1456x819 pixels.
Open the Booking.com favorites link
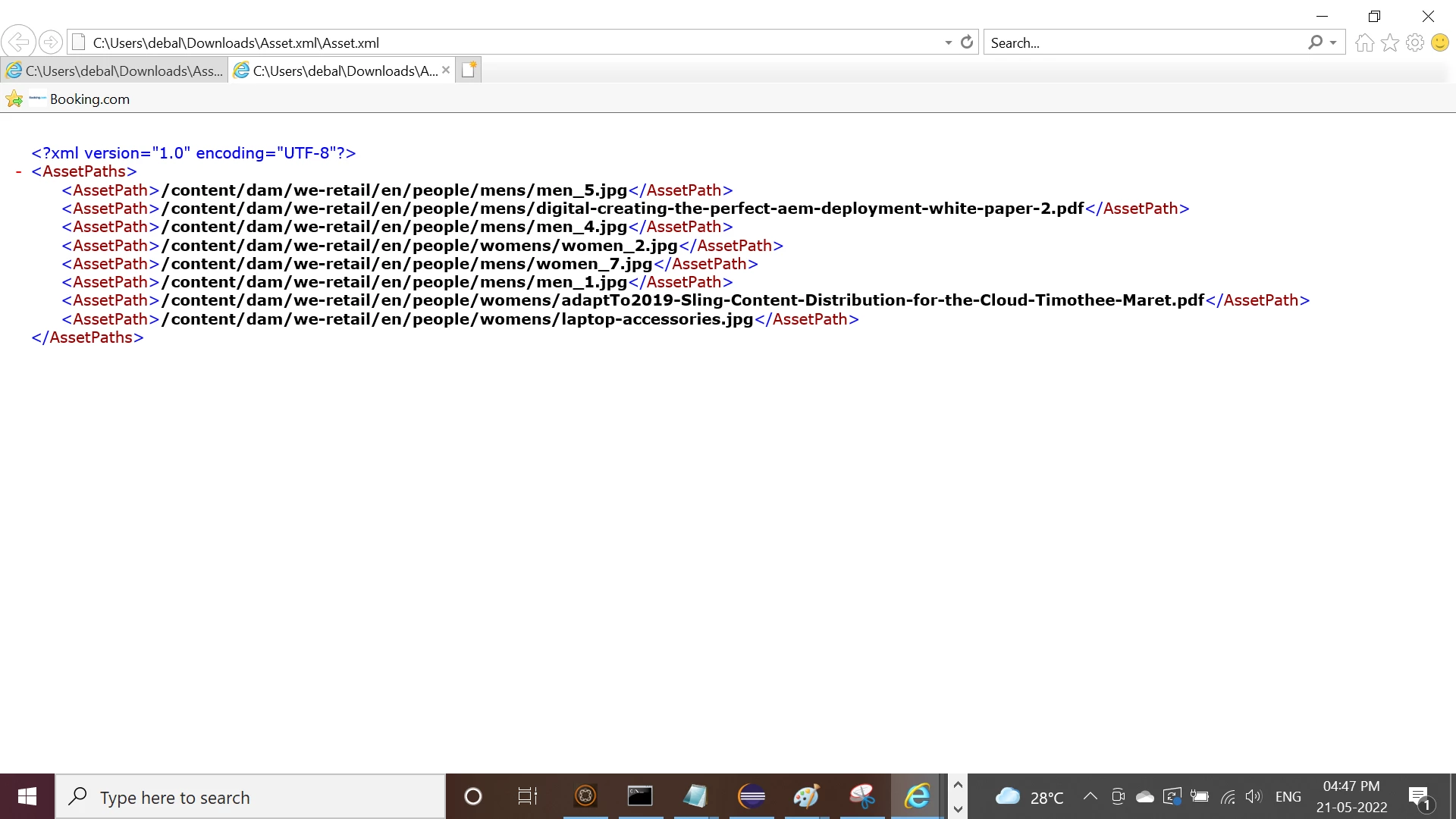click(89, 99)
